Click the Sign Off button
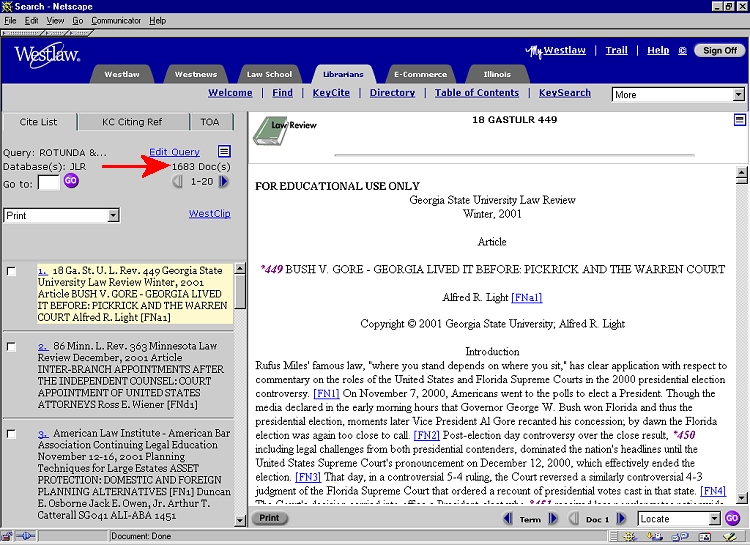Screen dimensions: 750x545 pos(719,50)
